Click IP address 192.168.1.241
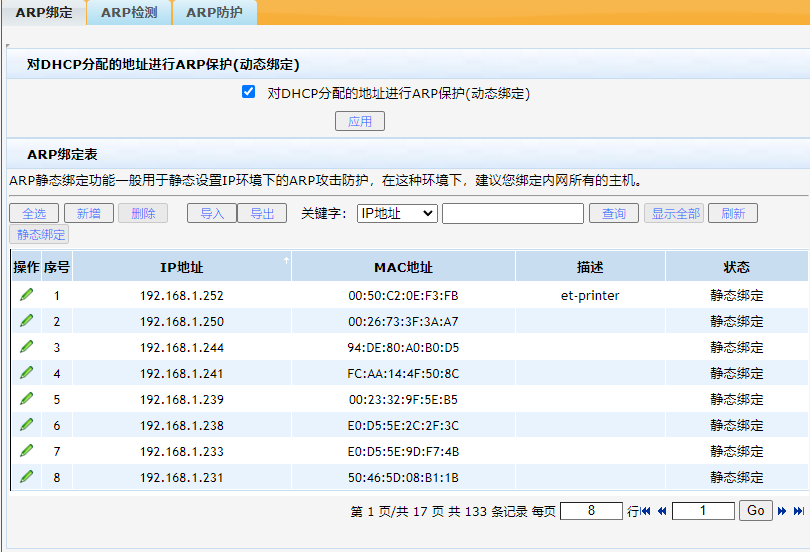810x552 pixels. pos(182,373)
